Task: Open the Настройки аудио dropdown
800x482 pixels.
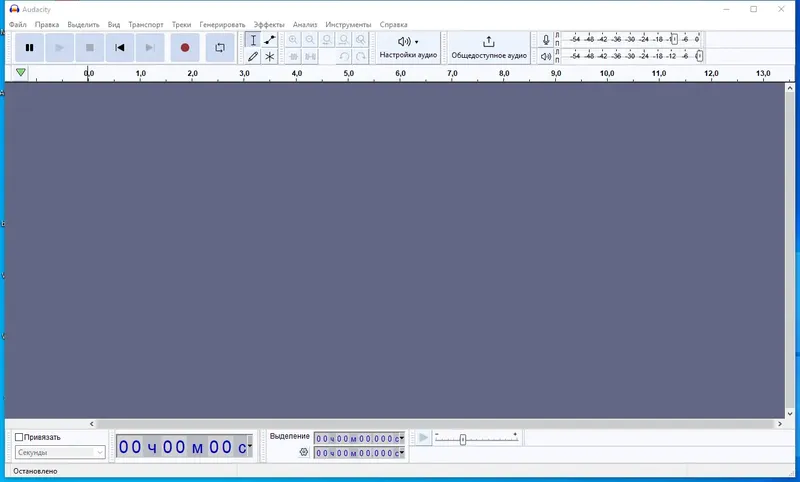Action: 408,47
